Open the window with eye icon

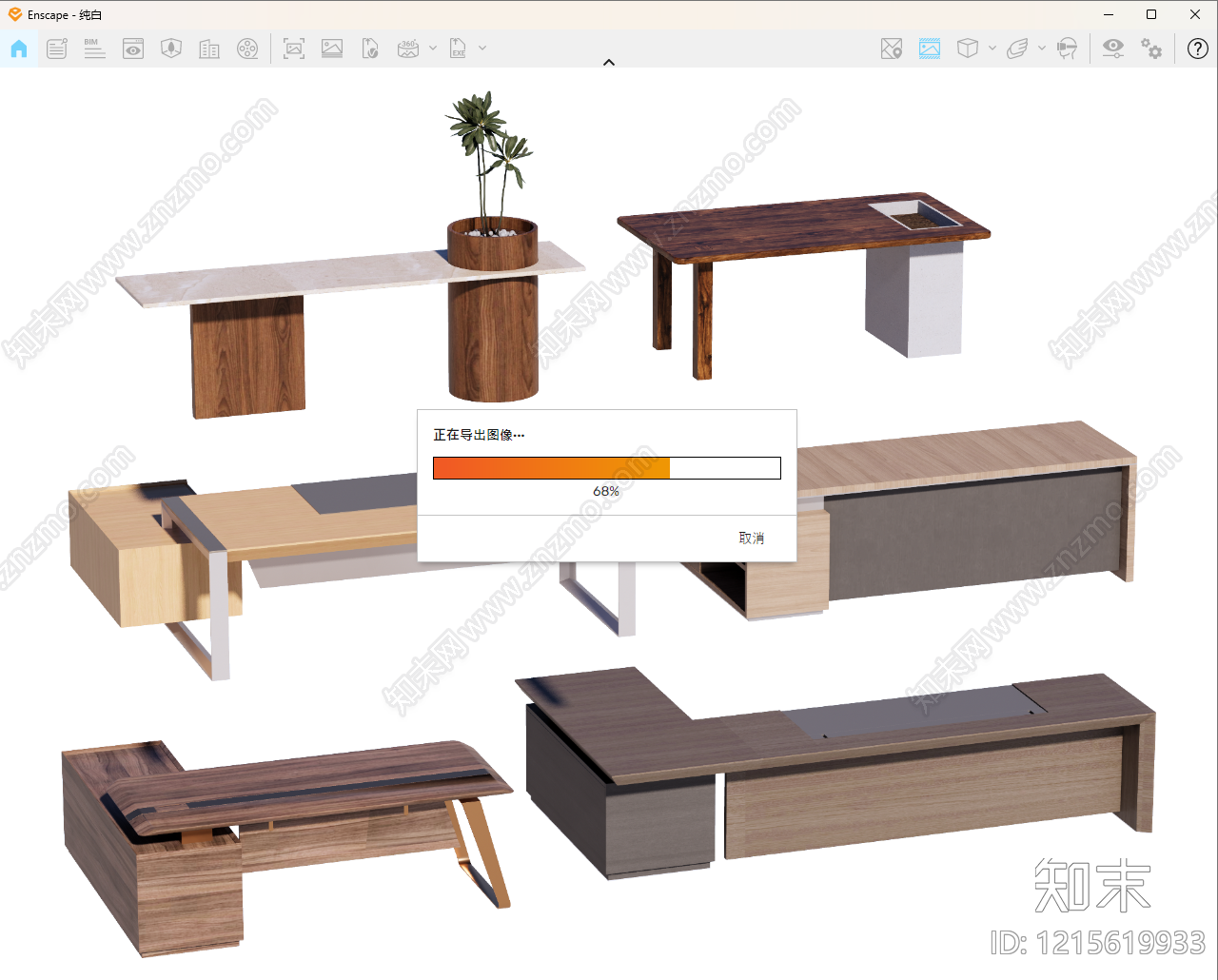tap(133, 49)
